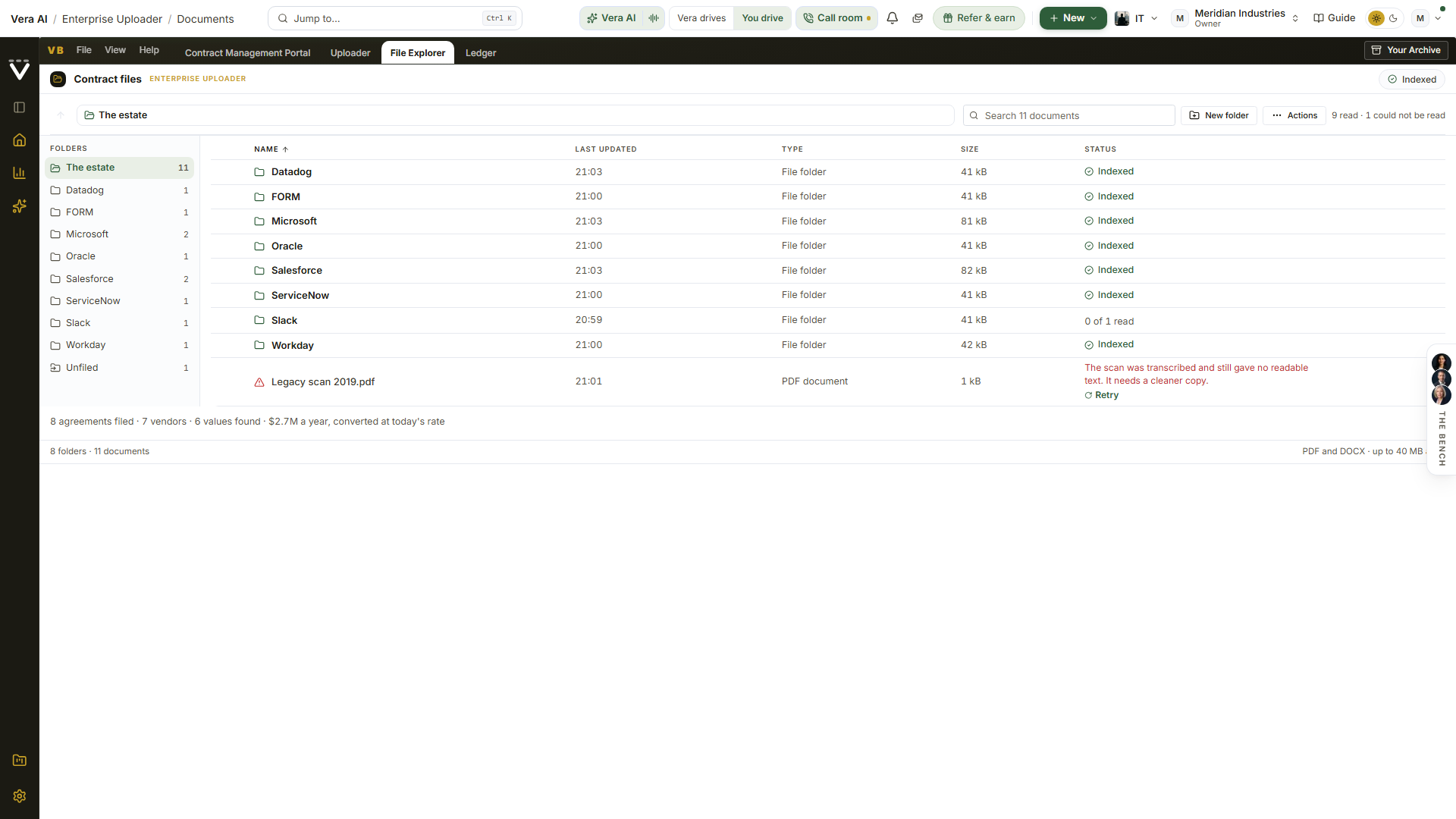Click the IT workspace avatar image

(1122, 18)
